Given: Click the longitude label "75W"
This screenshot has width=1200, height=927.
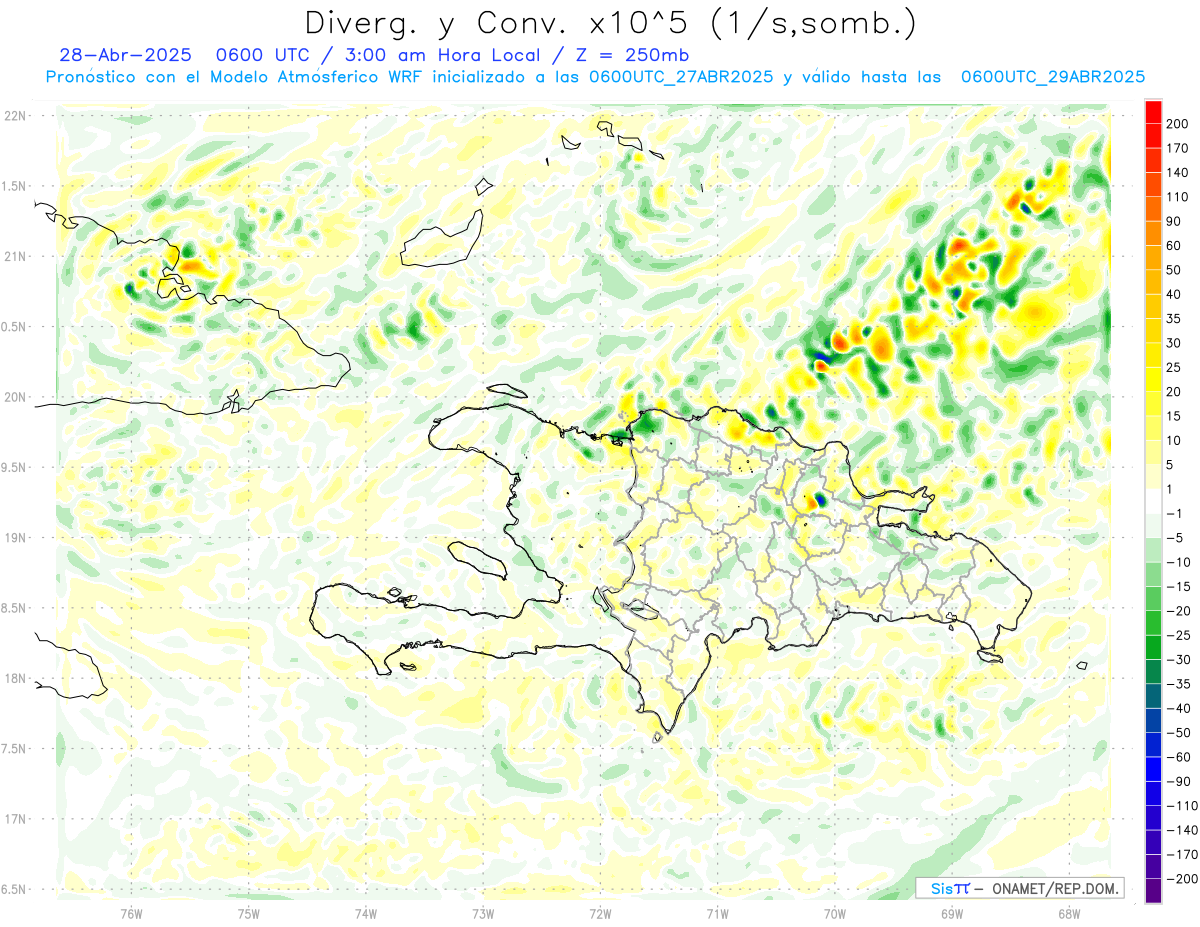Looking at the screenshot, I should pyautogui.click(x=249, y=914).
